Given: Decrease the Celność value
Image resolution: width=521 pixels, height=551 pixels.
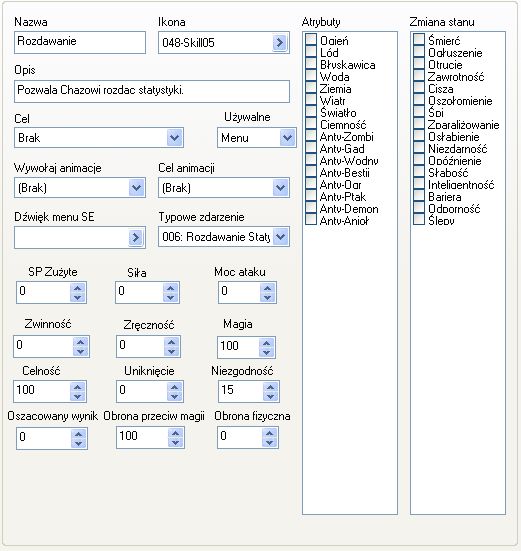Looking at the screenshot, I should (x=77, y=396).
